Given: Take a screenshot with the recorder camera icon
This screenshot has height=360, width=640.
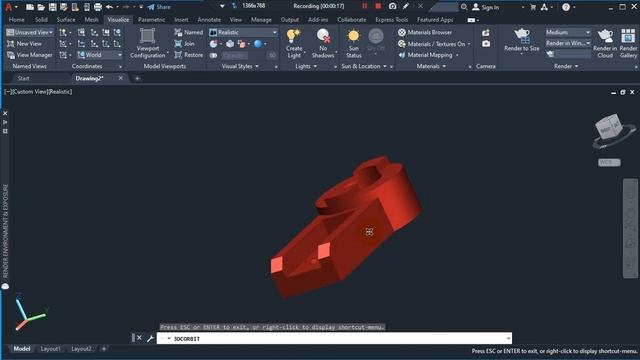Looking at the screenshot, I should (x=392, y=6).
